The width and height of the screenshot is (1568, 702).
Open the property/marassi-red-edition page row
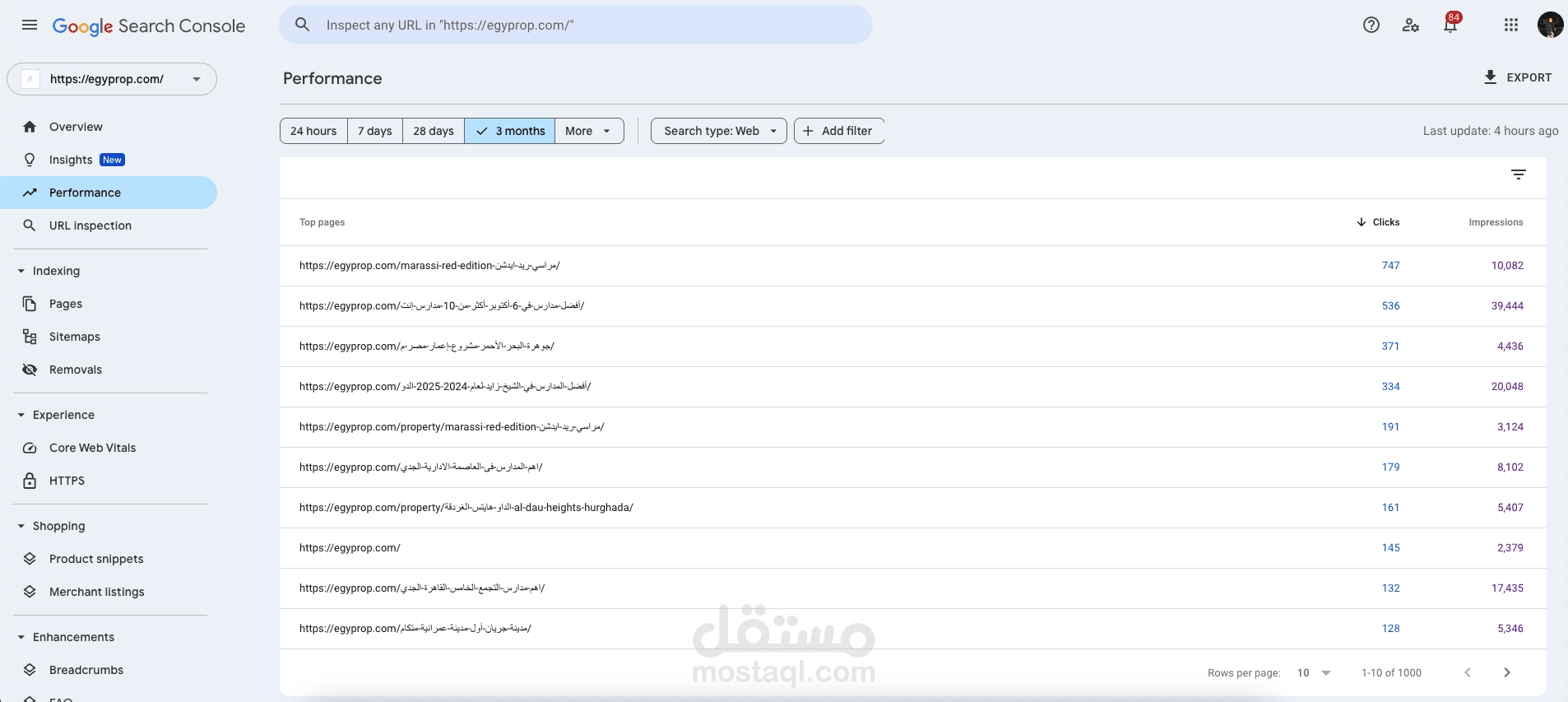click(x=913, y=427)
